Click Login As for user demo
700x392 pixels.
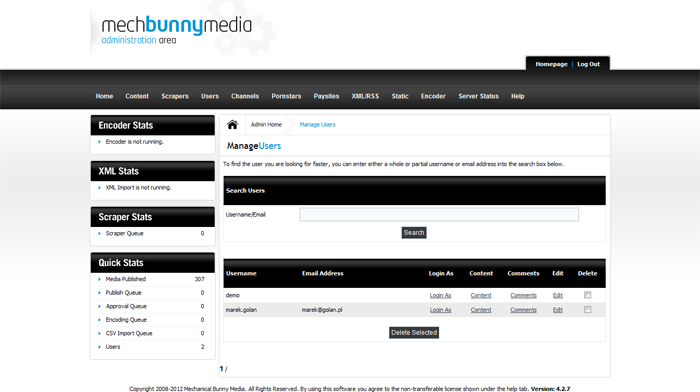[440, 296]
